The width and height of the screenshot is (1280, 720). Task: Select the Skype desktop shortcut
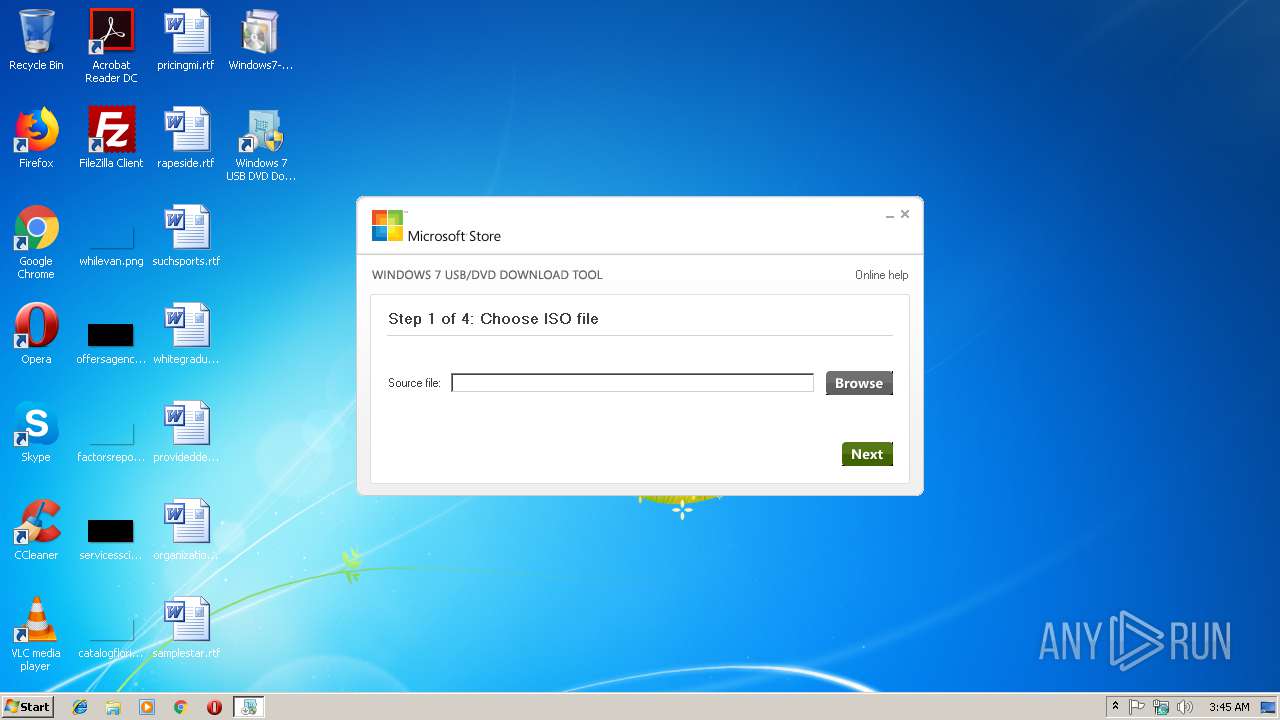36,432
